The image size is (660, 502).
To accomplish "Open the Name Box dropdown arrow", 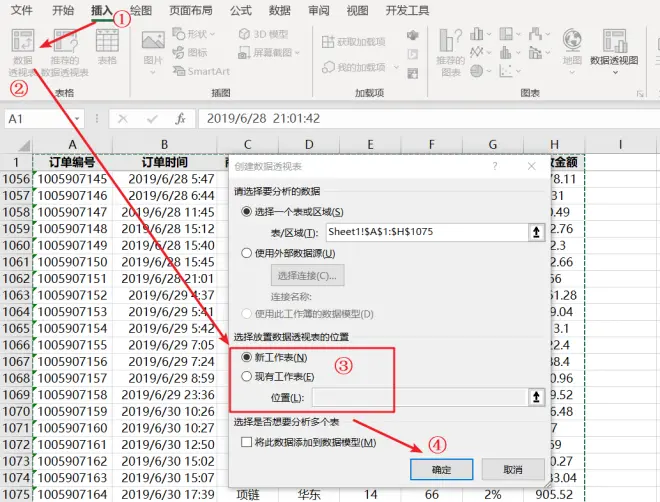I will pos(77,119).
